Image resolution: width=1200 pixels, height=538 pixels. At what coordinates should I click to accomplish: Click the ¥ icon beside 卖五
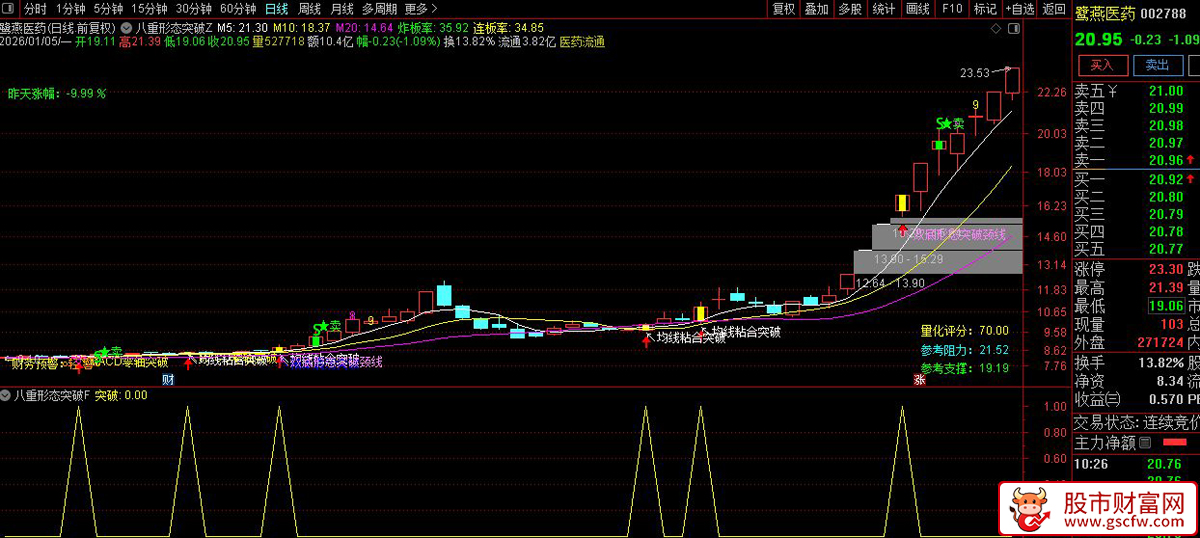(1112, 91)
